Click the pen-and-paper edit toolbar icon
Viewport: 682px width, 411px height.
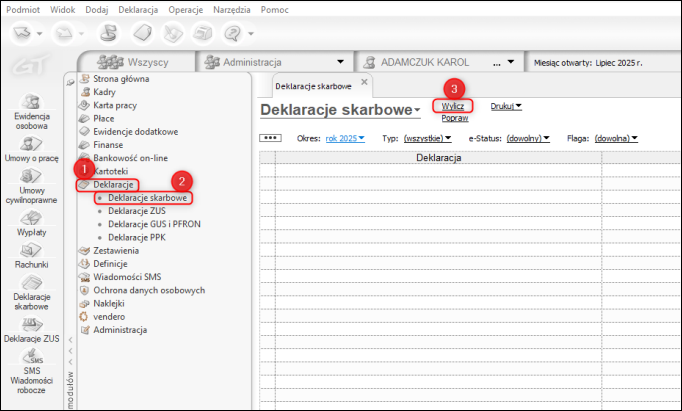pyautogui.click(x=172, y=33)
